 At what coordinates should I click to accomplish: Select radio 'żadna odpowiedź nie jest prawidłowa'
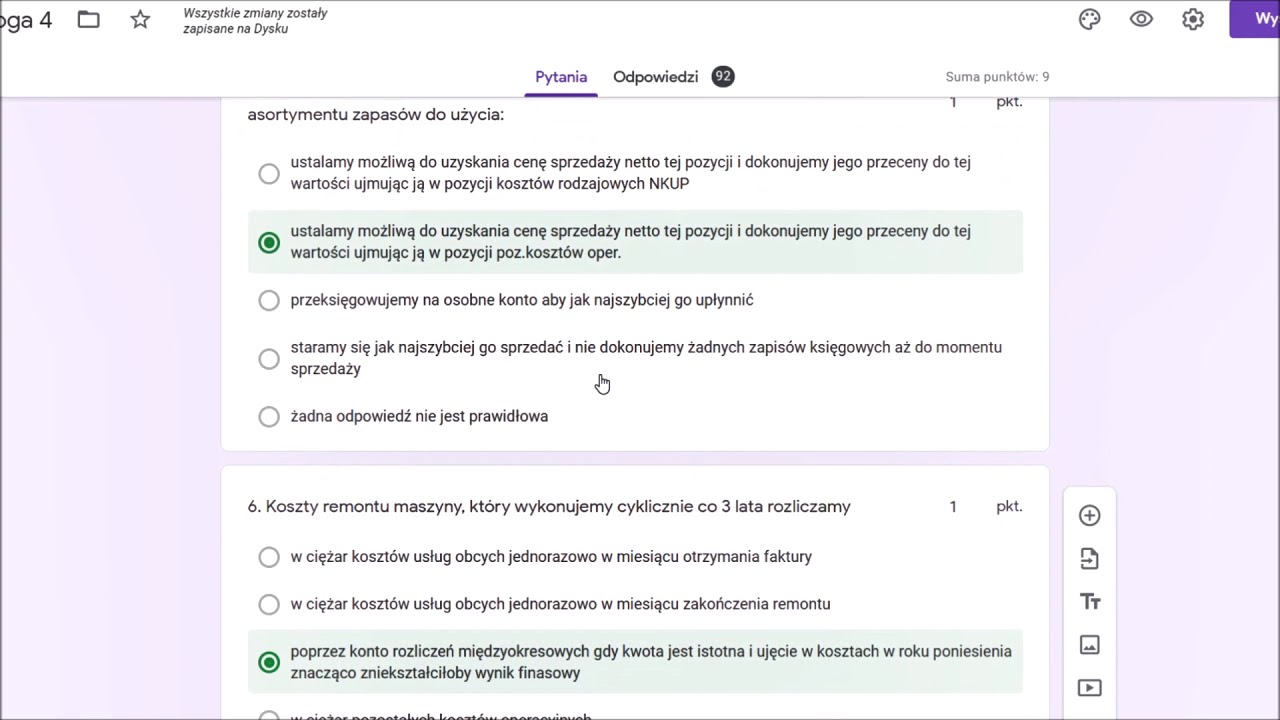(x=269, y=417)
